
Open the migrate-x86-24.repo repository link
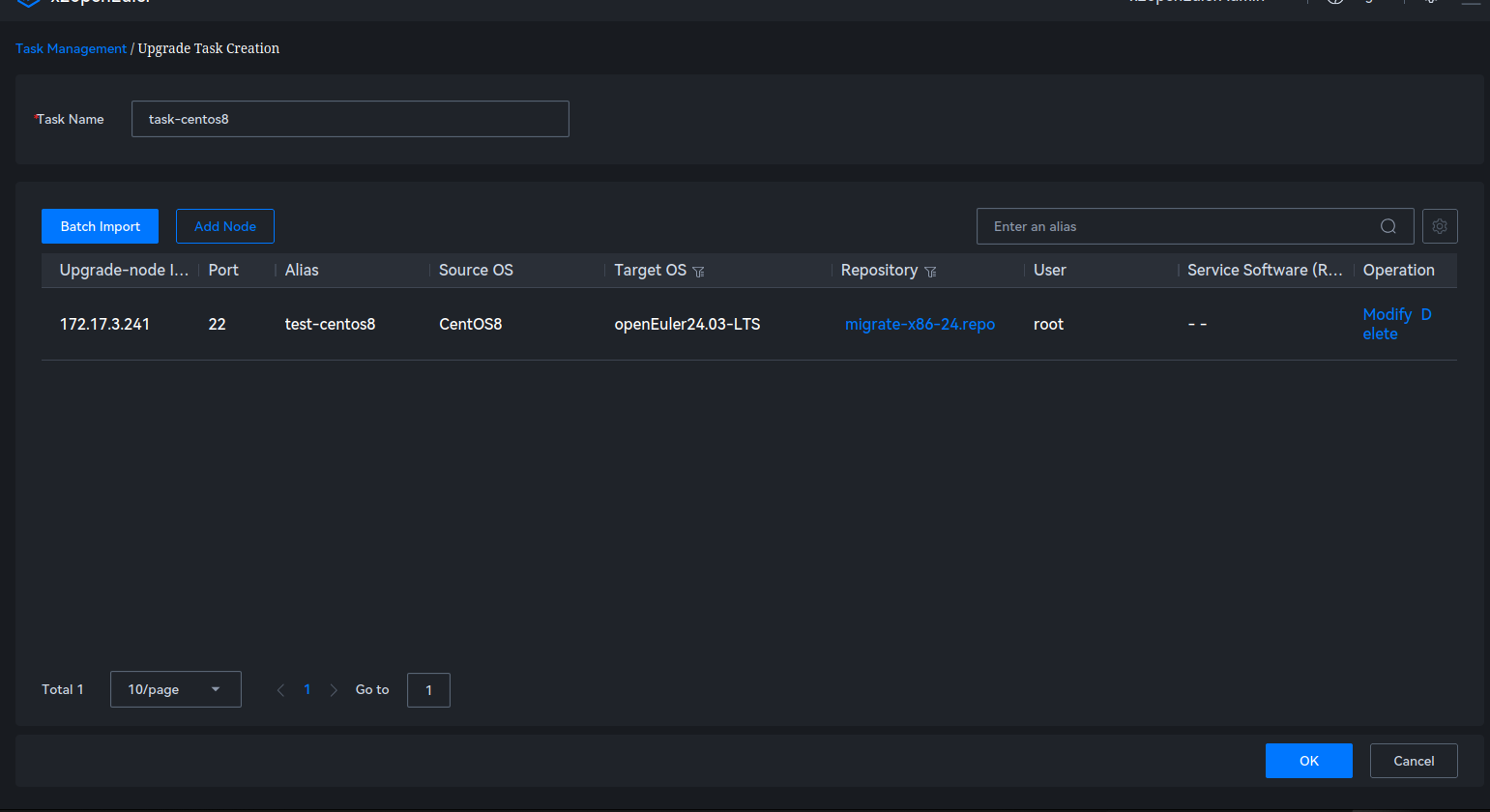click(920, 324)
